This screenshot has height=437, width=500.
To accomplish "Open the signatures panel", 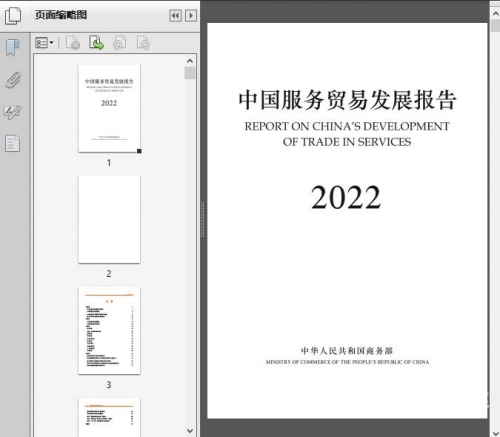I will pyautogui.click(x=13, y=112).
